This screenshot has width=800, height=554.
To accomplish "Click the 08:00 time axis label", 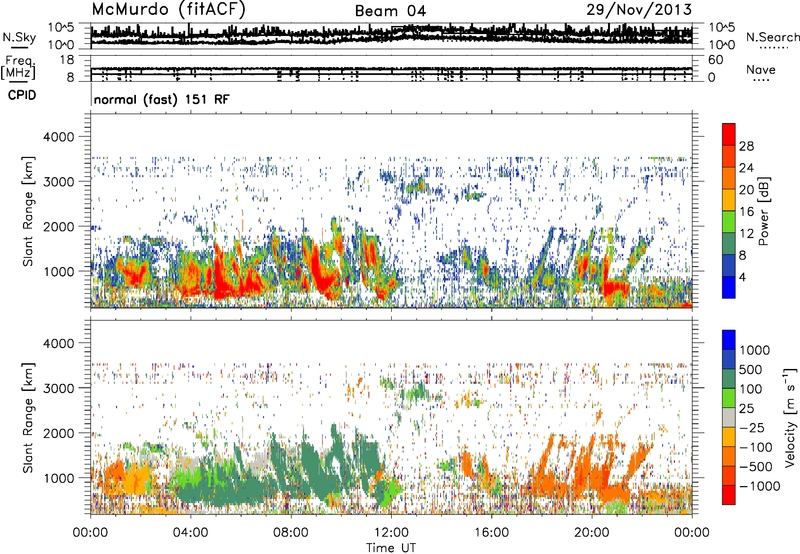I will click(x=291, y=533).
